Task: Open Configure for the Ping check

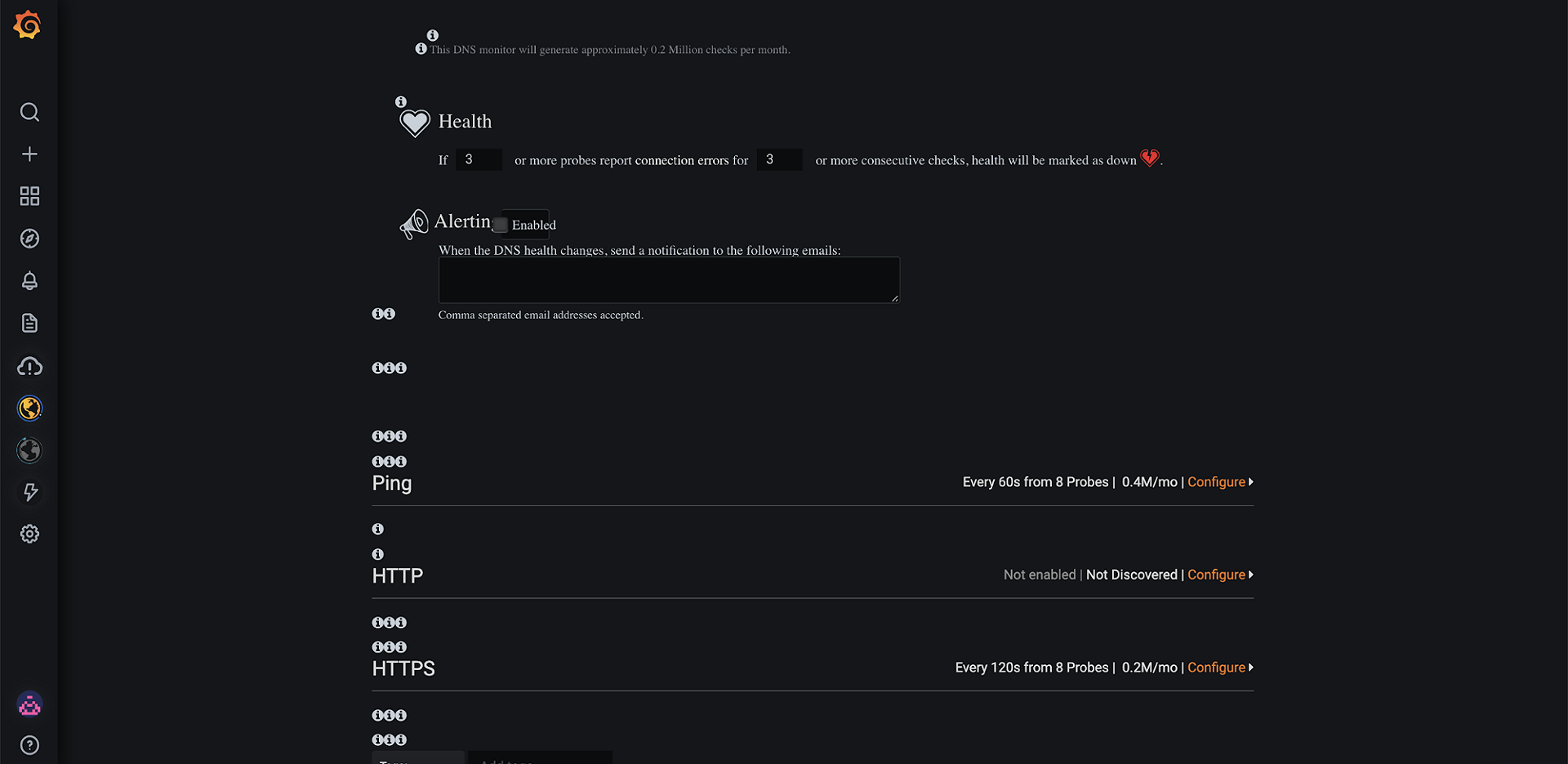Action: point(1217,482)
